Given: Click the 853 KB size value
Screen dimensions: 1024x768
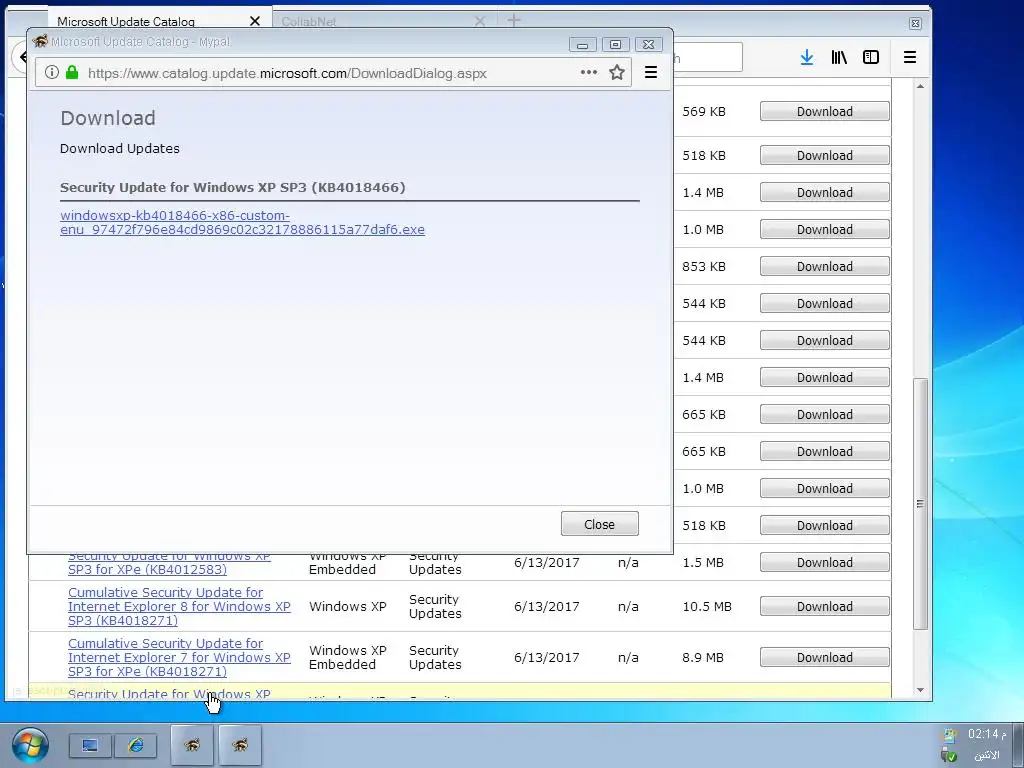Looking at the screenshot, I should pyautogui.click(x=703, y=266).
